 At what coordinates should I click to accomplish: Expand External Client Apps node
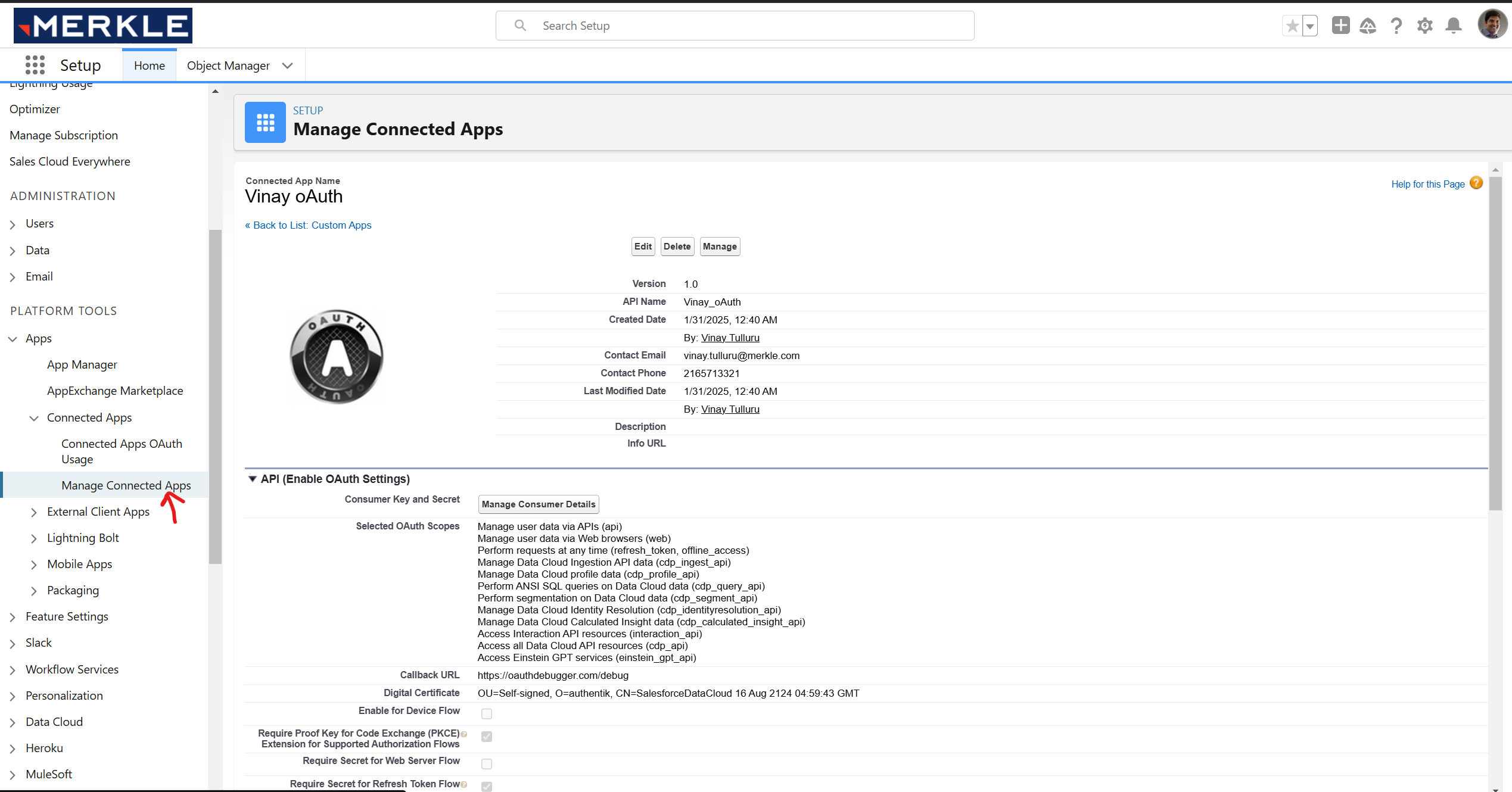34,512
